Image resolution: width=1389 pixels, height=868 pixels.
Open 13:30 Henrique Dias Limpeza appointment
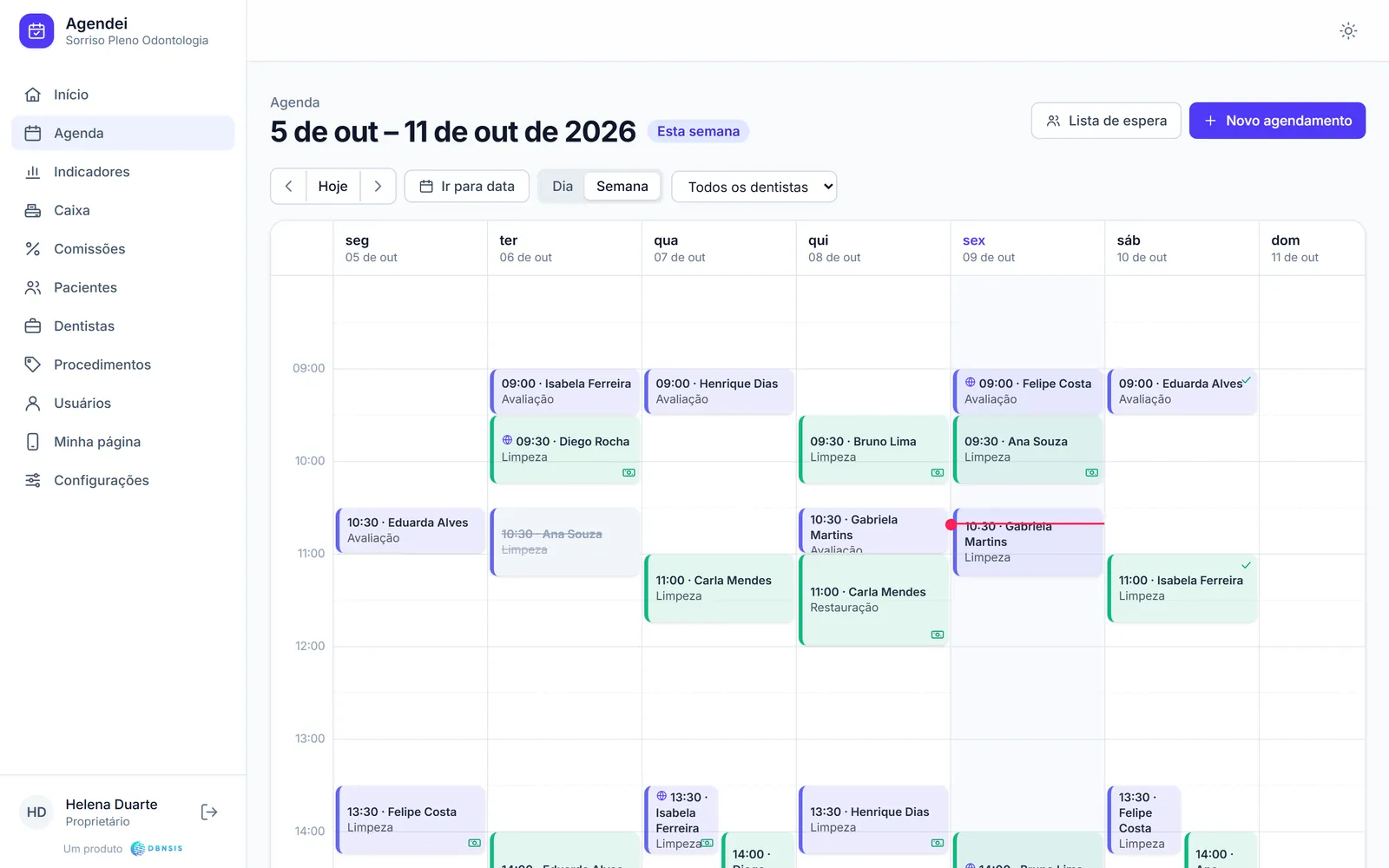(873, 820)
